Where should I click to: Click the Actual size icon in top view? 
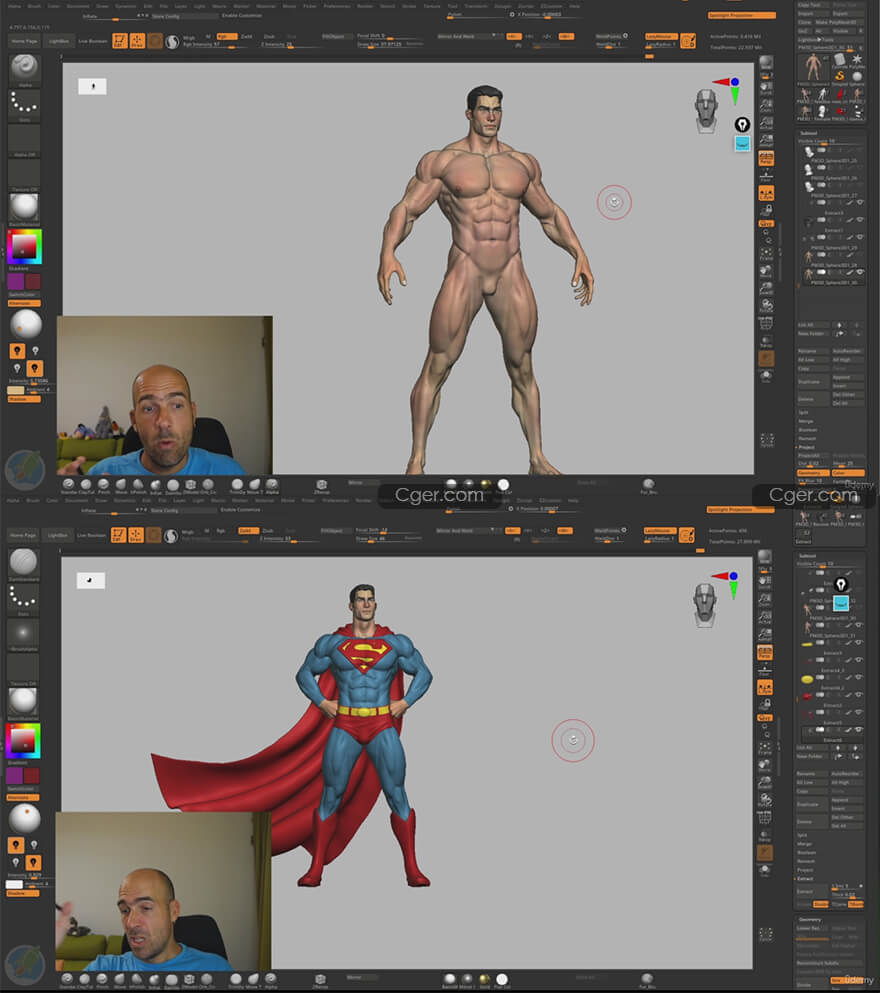click(x=766, y=122)
